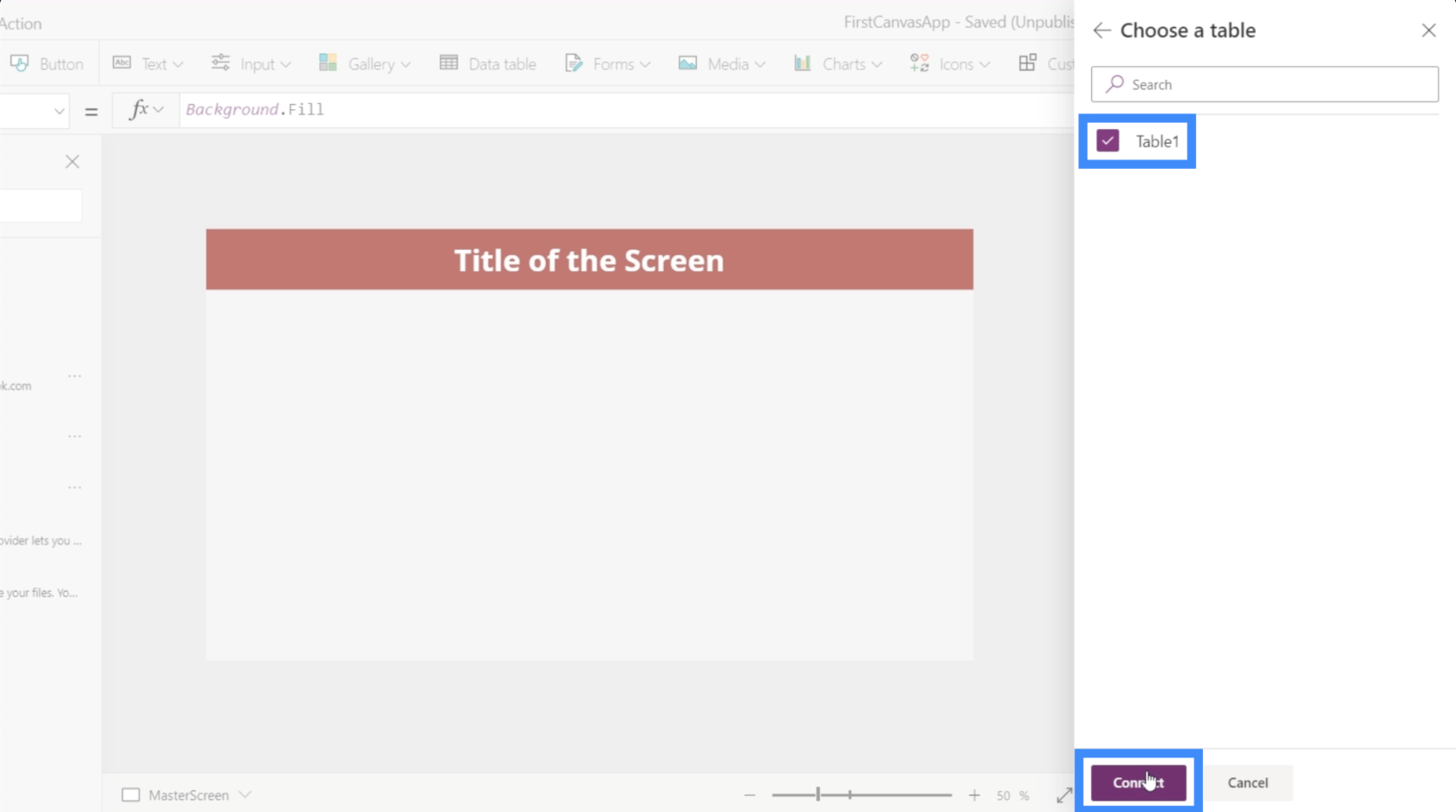This screenshot has height=812, width=1456.
Task: Open the Media dropdown
Action: click(722, 63)
